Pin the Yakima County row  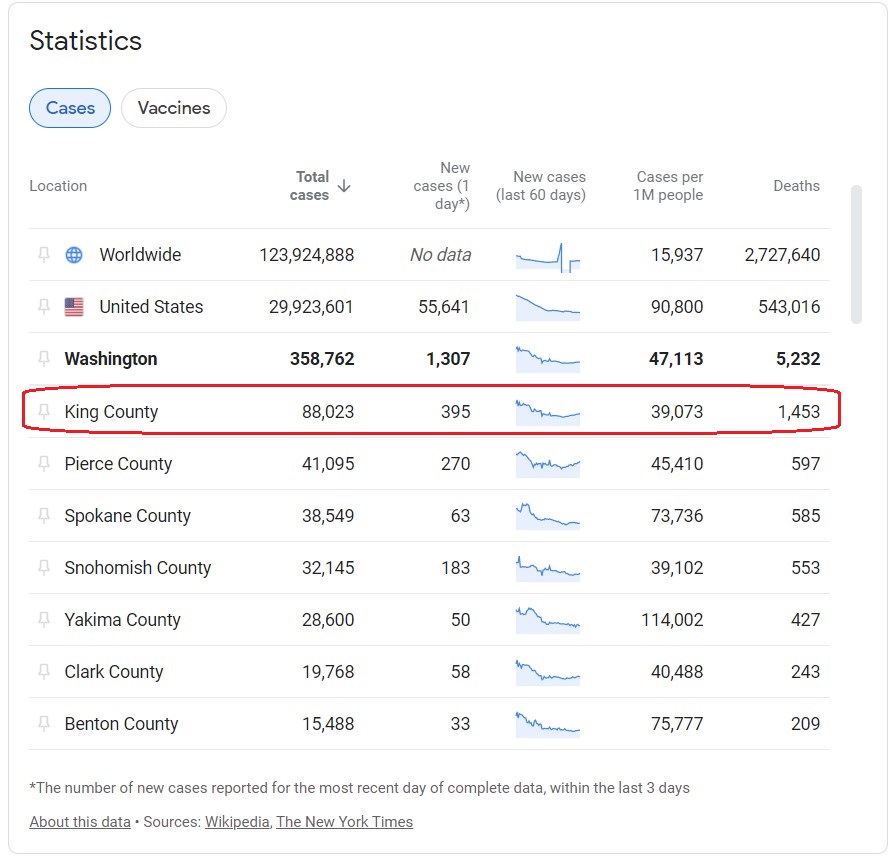(43, 619)
